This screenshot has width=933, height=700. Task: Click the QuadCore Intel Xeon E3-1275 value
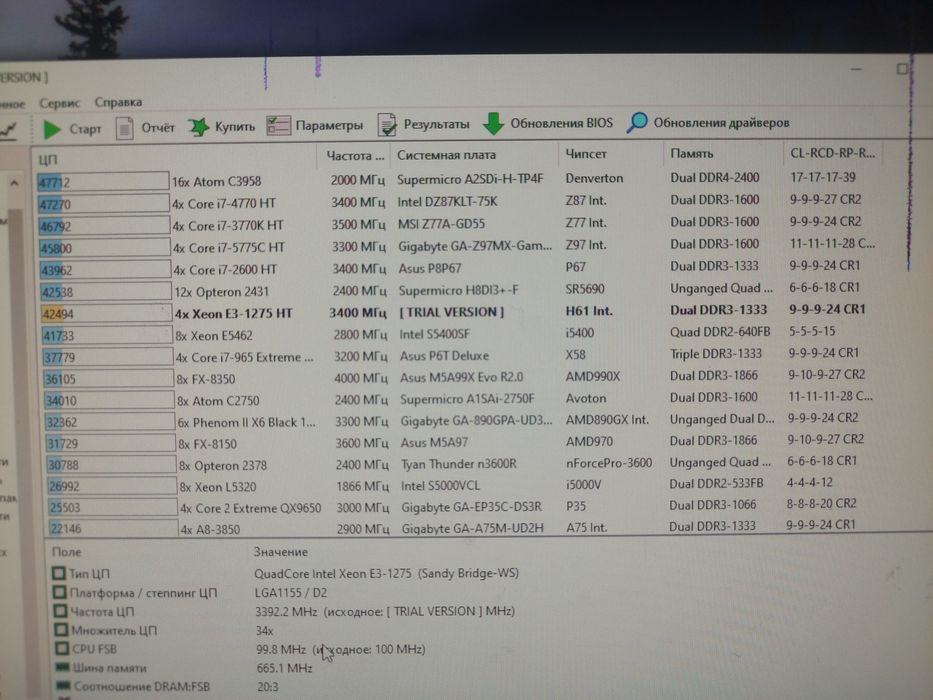[x=387, y=573]
